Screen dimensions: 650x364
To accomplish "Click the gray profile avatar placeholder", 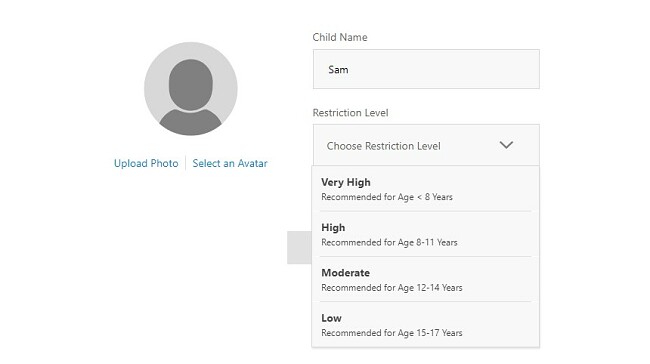I will (191, 88).
